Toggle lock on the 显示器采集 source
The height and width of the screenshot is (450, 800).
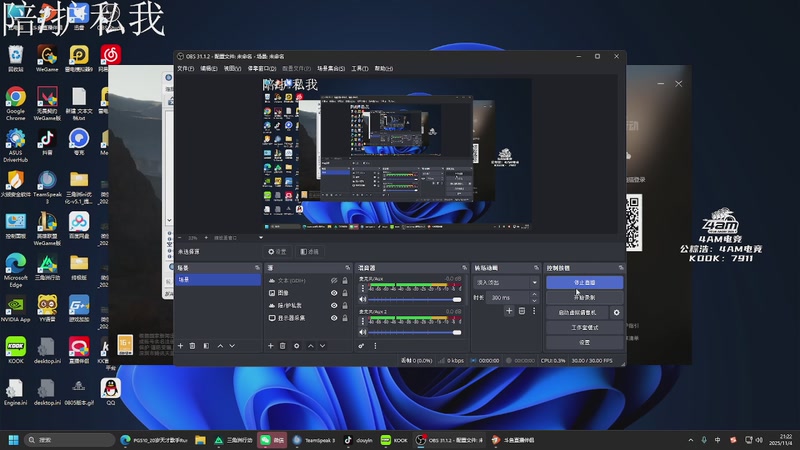(345, 317)
